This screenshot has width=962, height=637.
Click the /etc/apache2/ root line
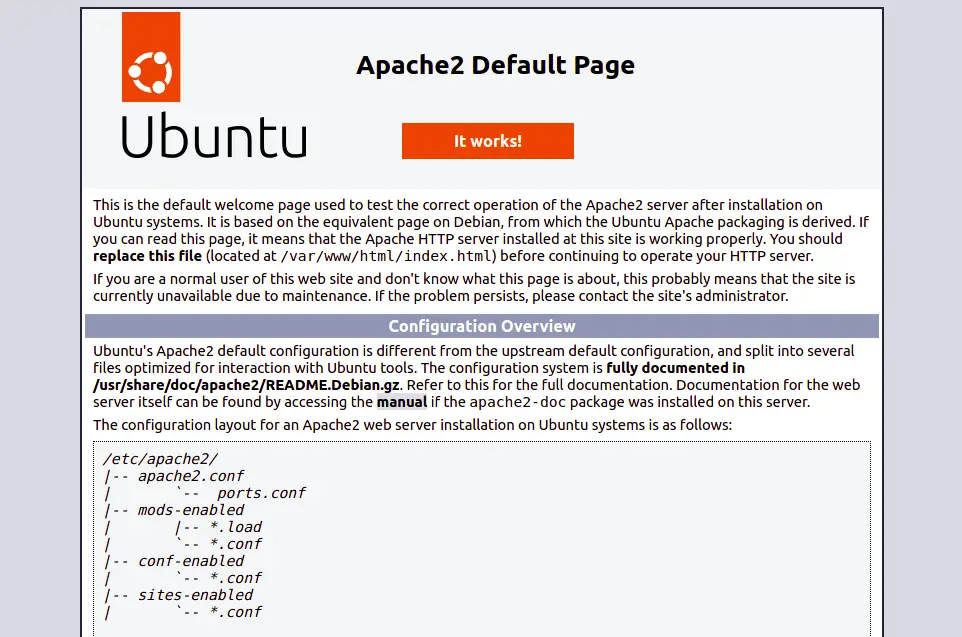point(161,459)
